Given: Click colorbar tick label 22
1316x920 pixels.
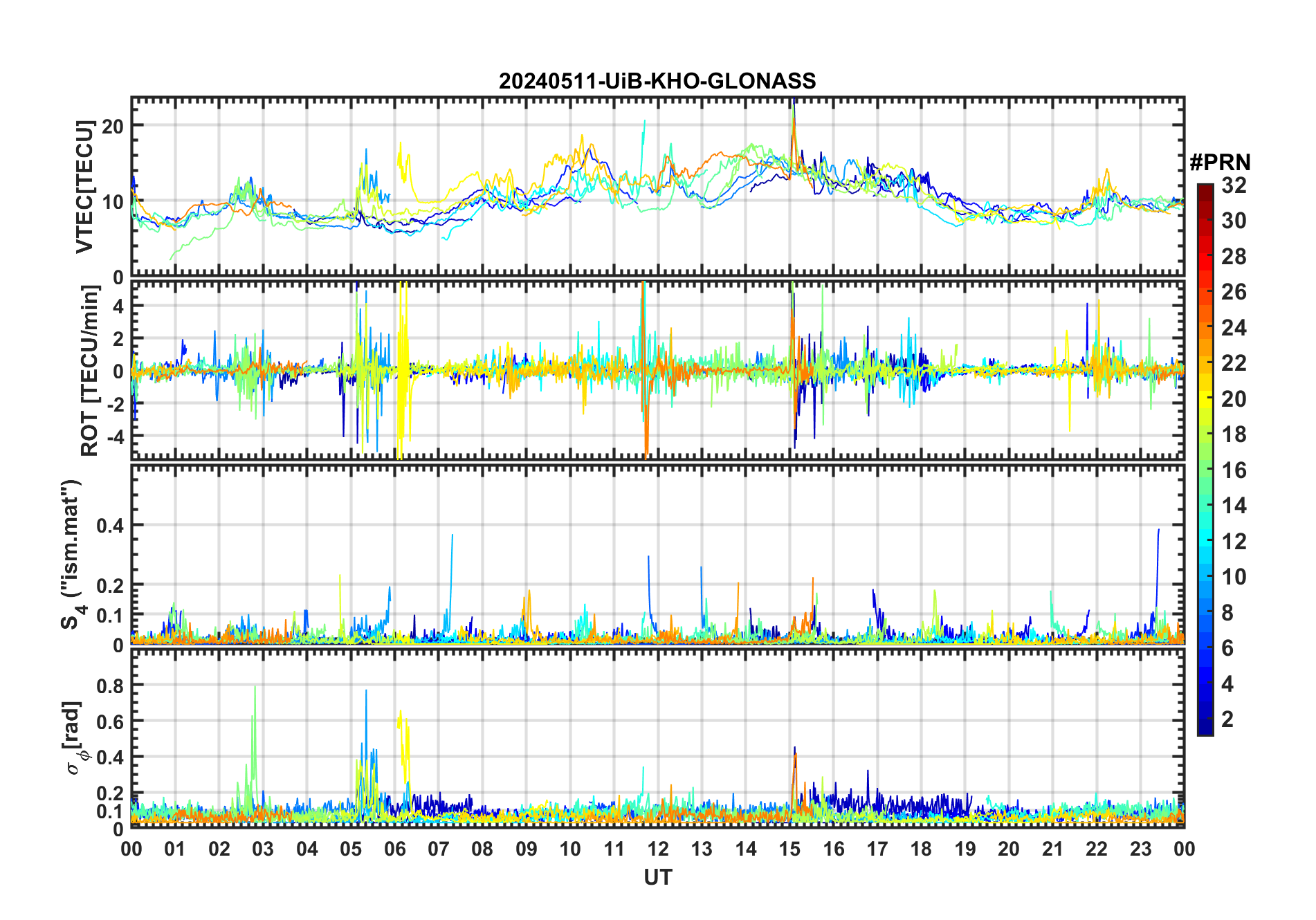Looking at the screenshot, I should tap(1234, 363).
